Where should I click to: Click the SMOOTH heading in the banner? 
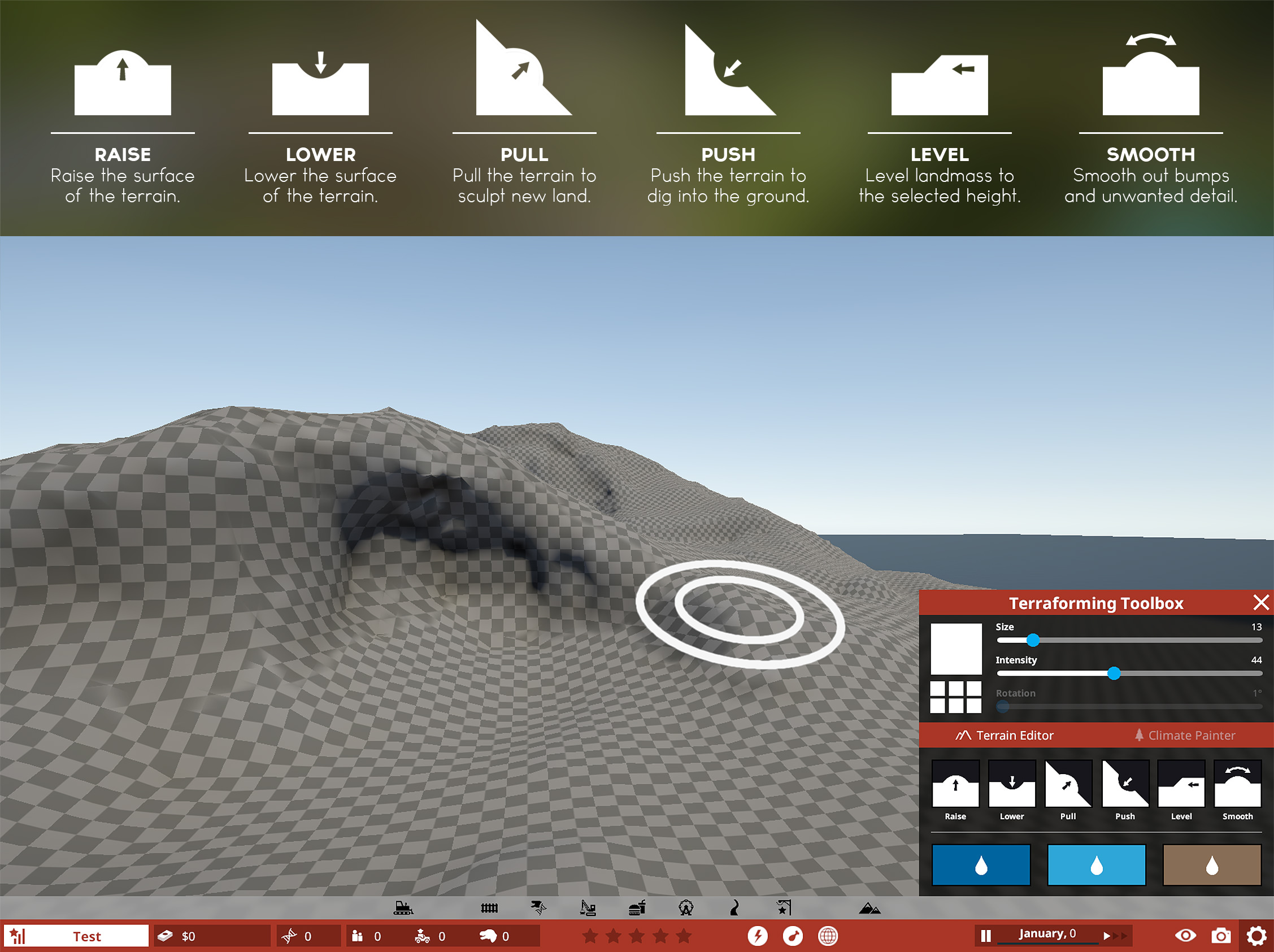pos(1151,154)
